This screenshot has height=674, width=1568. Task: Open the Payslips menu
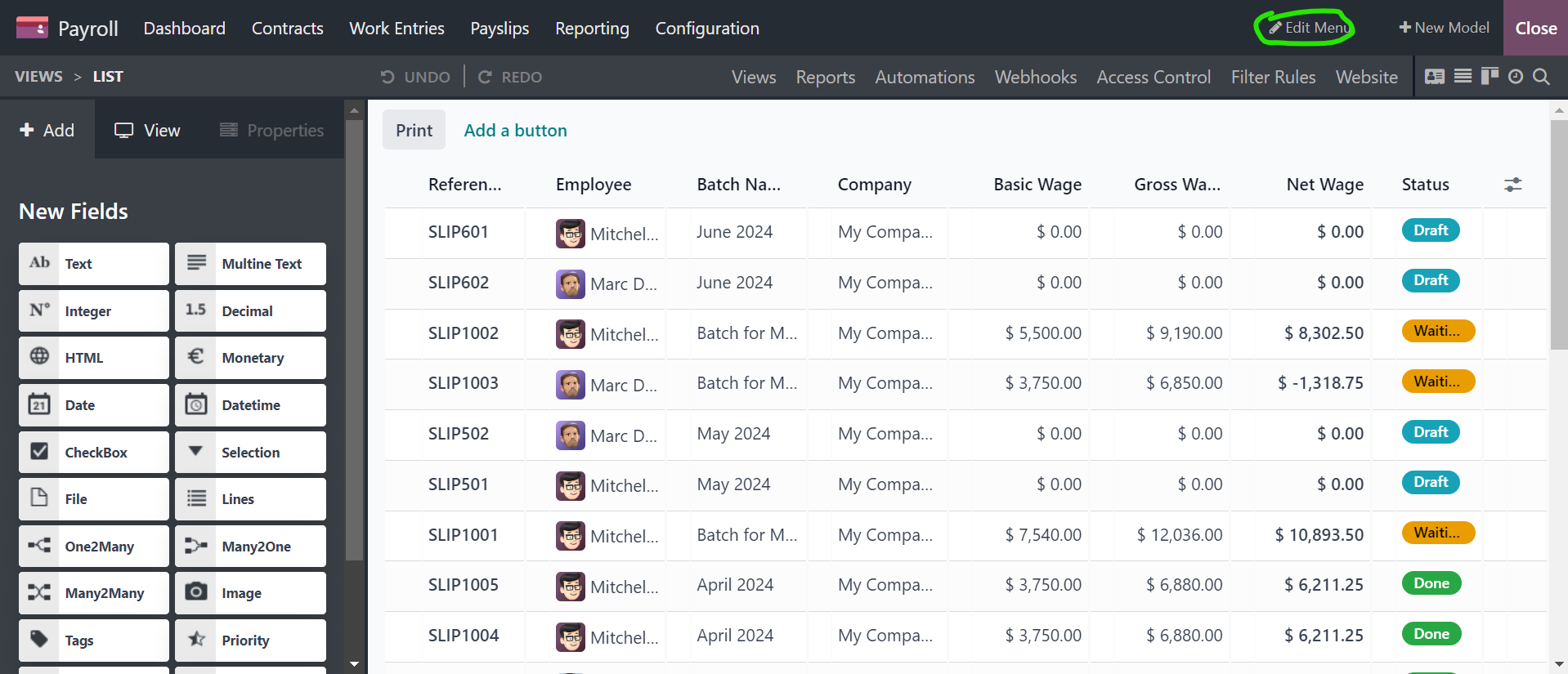pos(500,28)
